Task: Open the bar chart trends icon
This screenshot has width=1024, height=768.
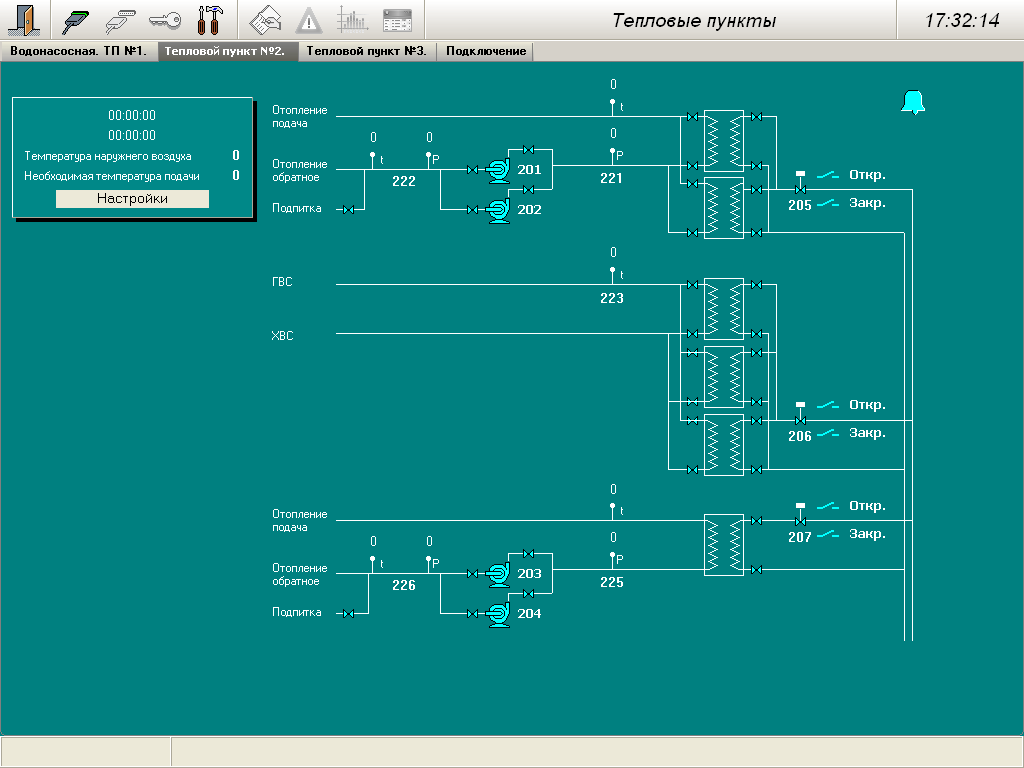Action: (x=352, y=20)
